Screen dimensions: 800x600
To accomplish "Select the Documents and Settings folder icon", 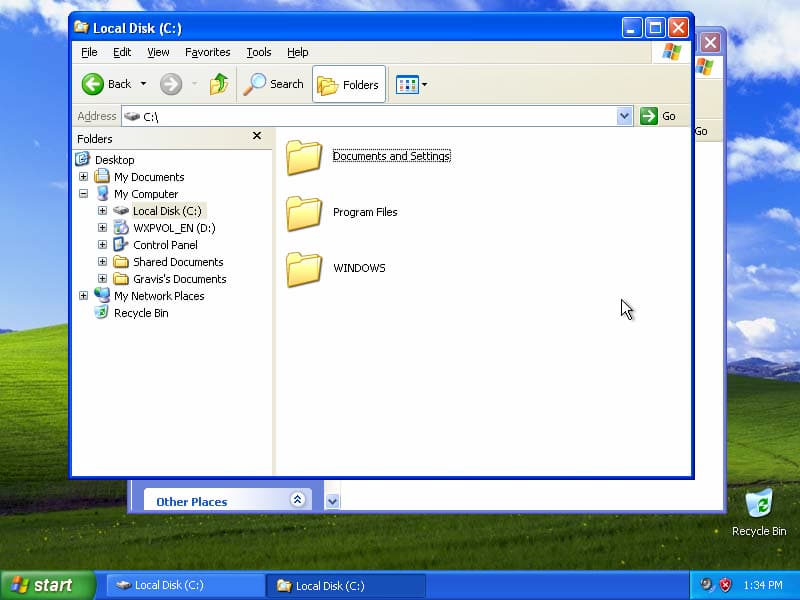I will pyautogui.click(x=304, y=157).
